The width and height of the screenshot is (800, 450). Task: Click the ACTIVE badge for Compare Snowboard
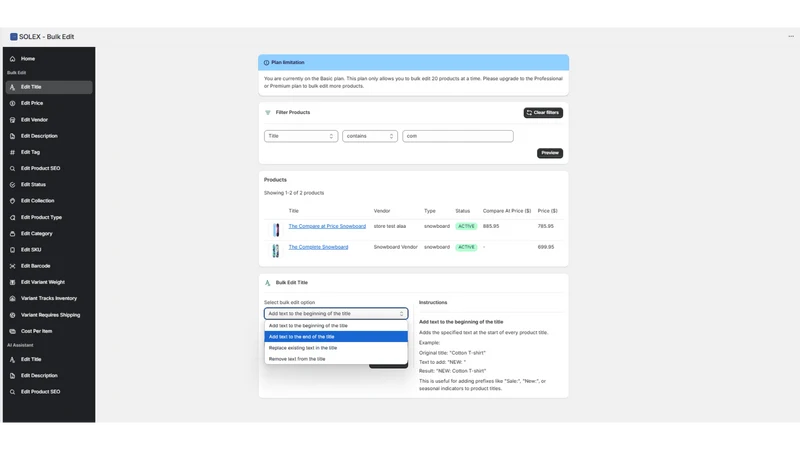[x=466, y=227]
